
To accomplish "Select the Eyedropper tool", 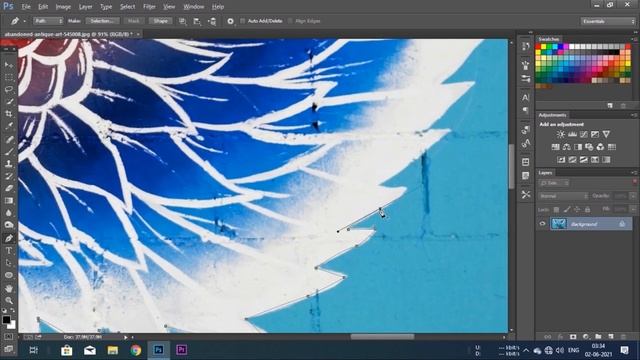I will click(x=9, y=126).
